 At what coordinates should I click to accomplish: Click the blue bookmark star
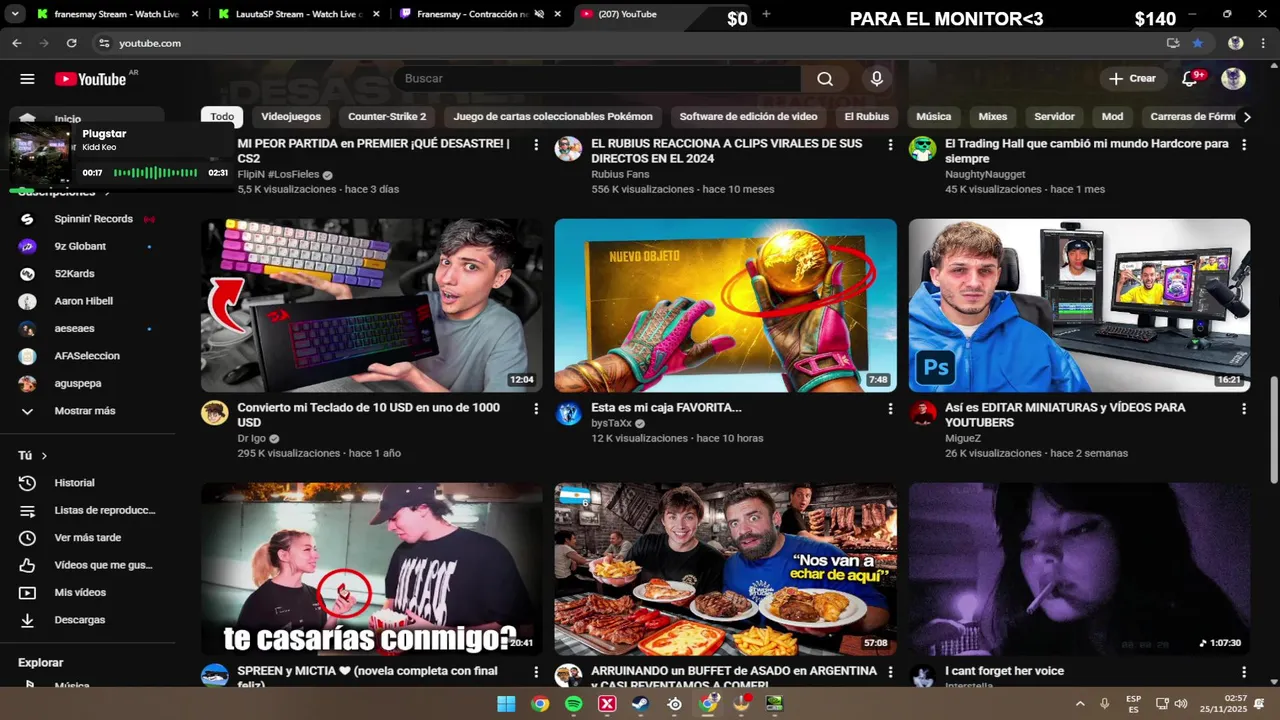(x=1197, y=43)
